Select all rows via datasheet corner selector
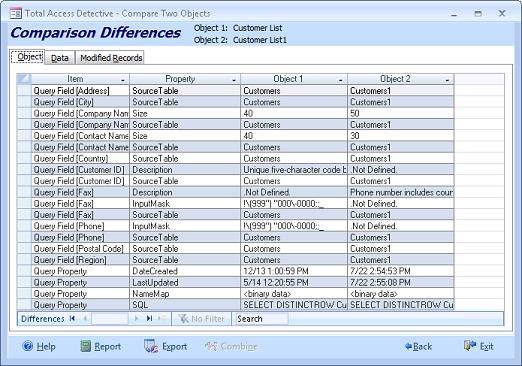 (x=24, y=79)
